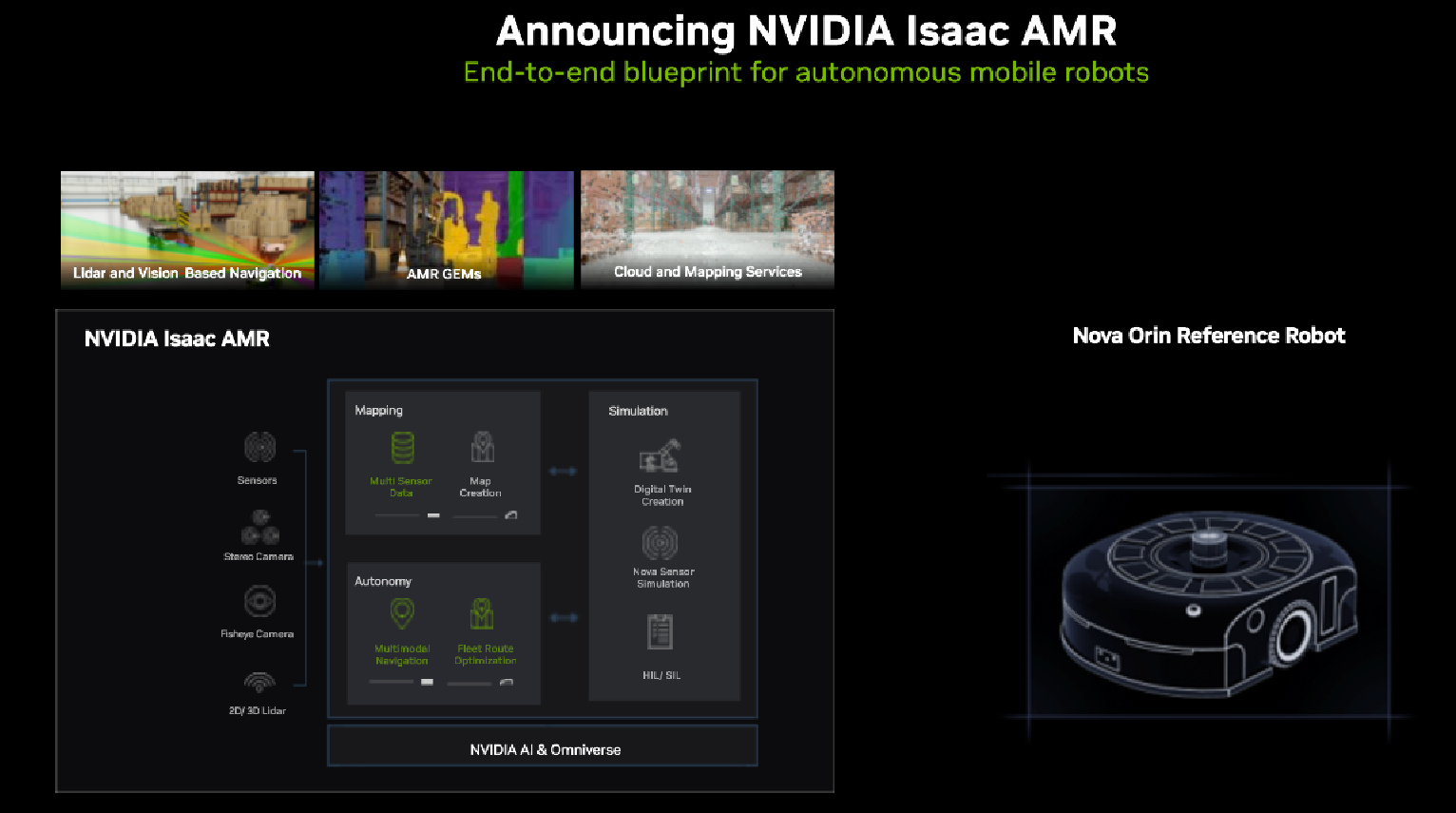The height and width of the screenshot is (813, 1456).
Task: Click the 'Fisheye Camera' text label
Action: pyautogui.click(x=258, y=633)
